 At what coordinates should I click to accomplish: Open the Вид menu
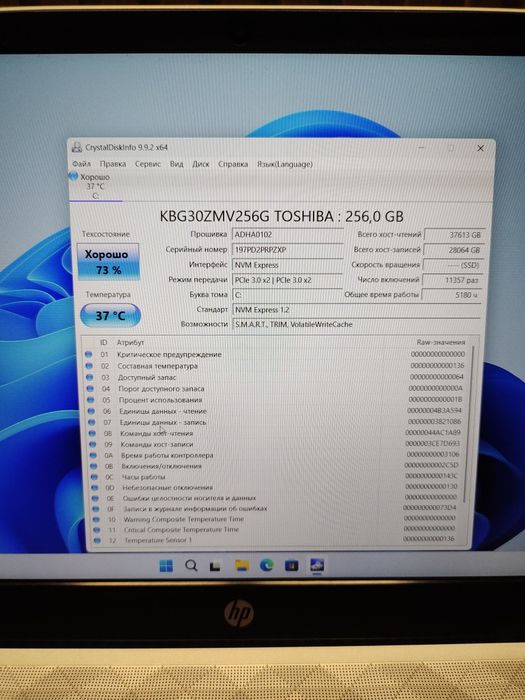click(176, 164)
